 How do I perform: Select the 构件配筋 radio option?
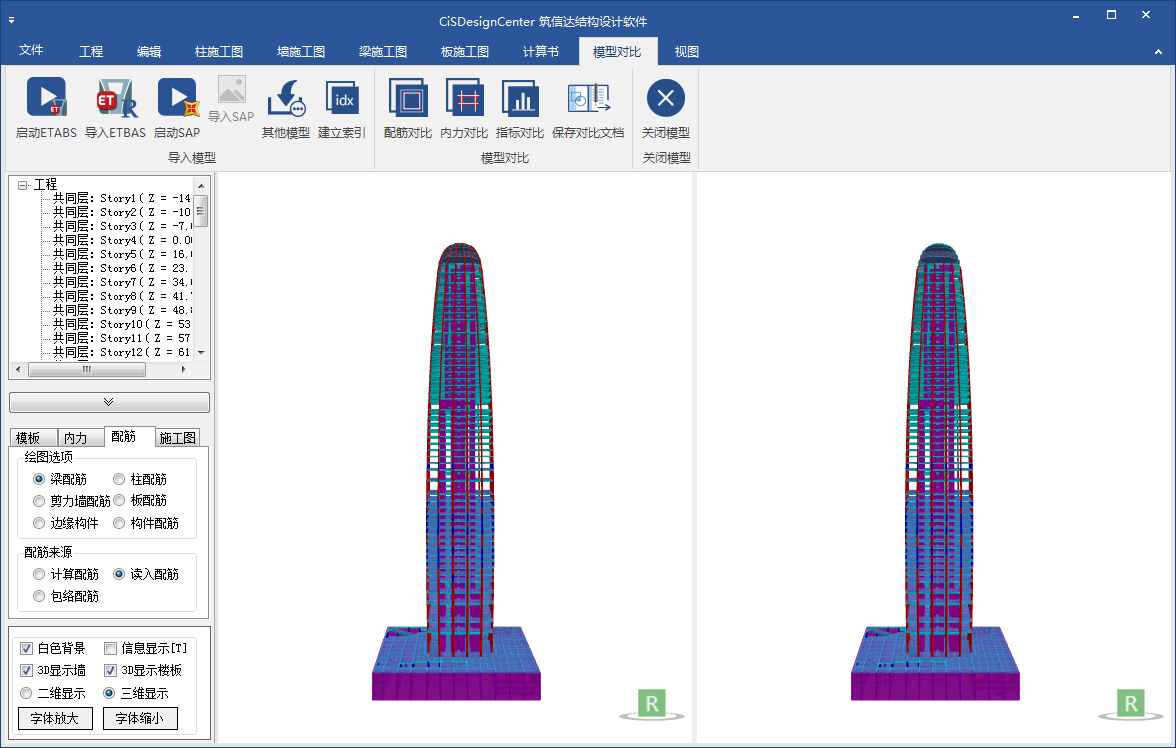[x=118, y=523]
